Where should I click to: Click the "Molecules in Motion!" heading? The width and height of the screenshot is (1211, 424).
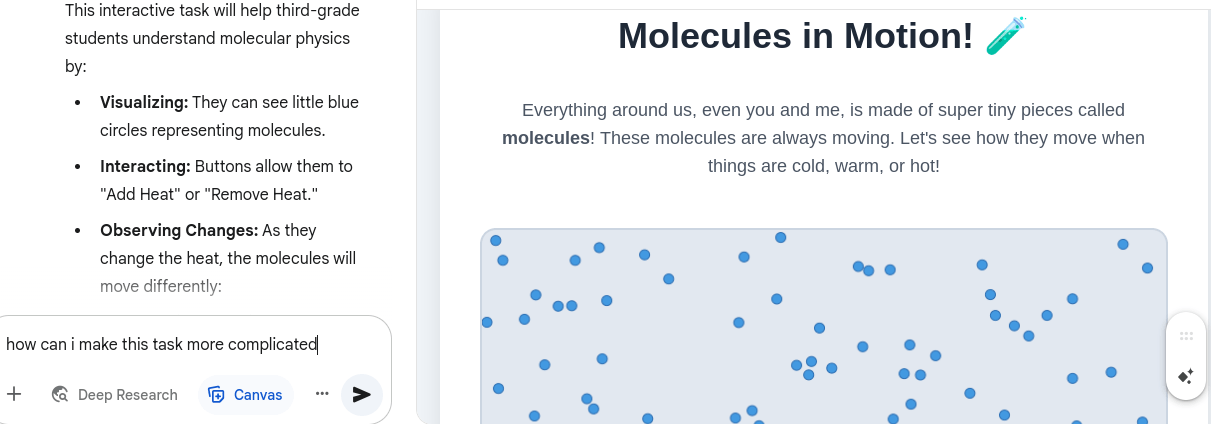[x=796, y=36]
